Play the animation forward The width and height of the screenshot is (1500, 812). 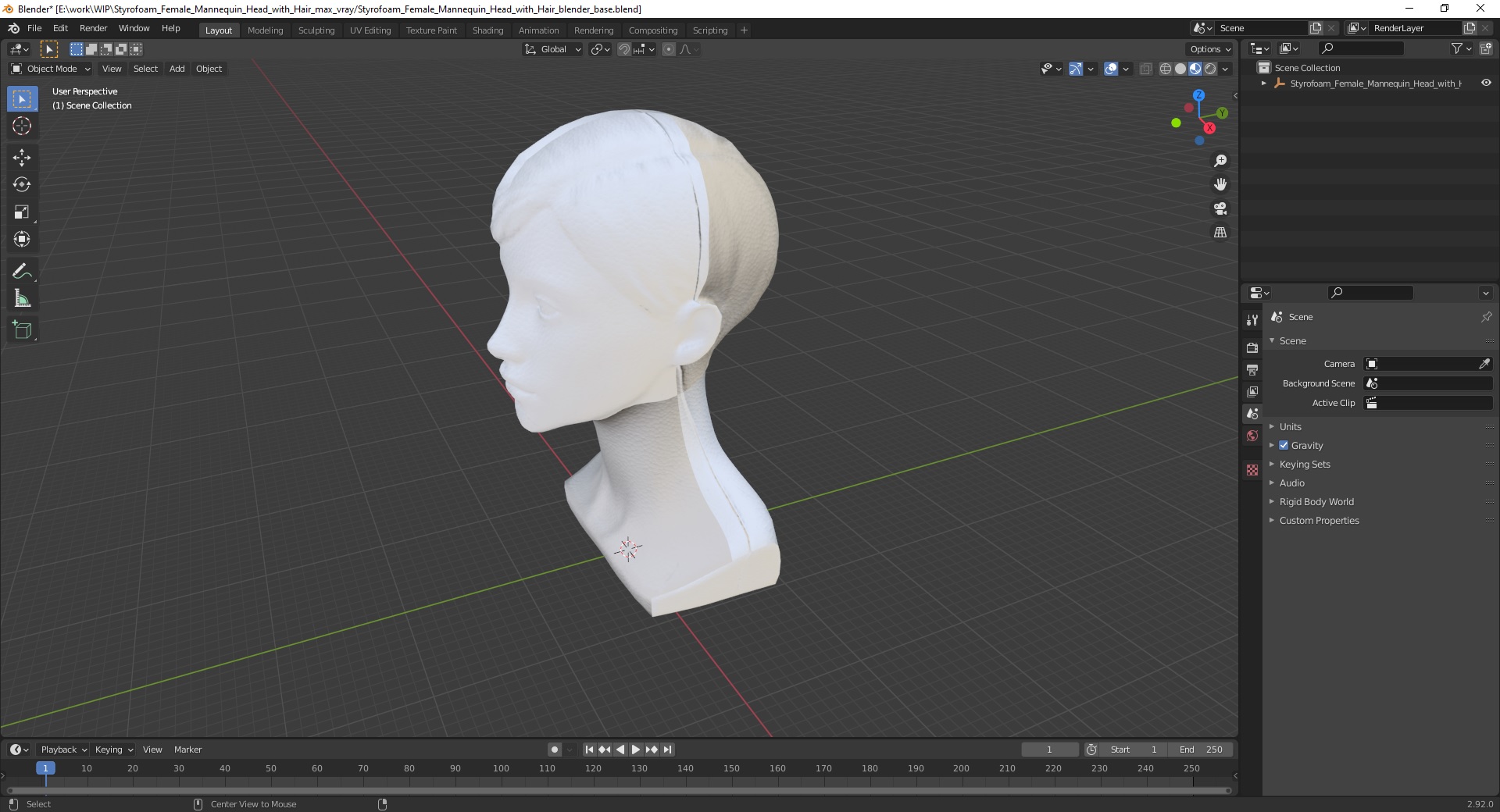pyautogui.click(x=636, y=750)
